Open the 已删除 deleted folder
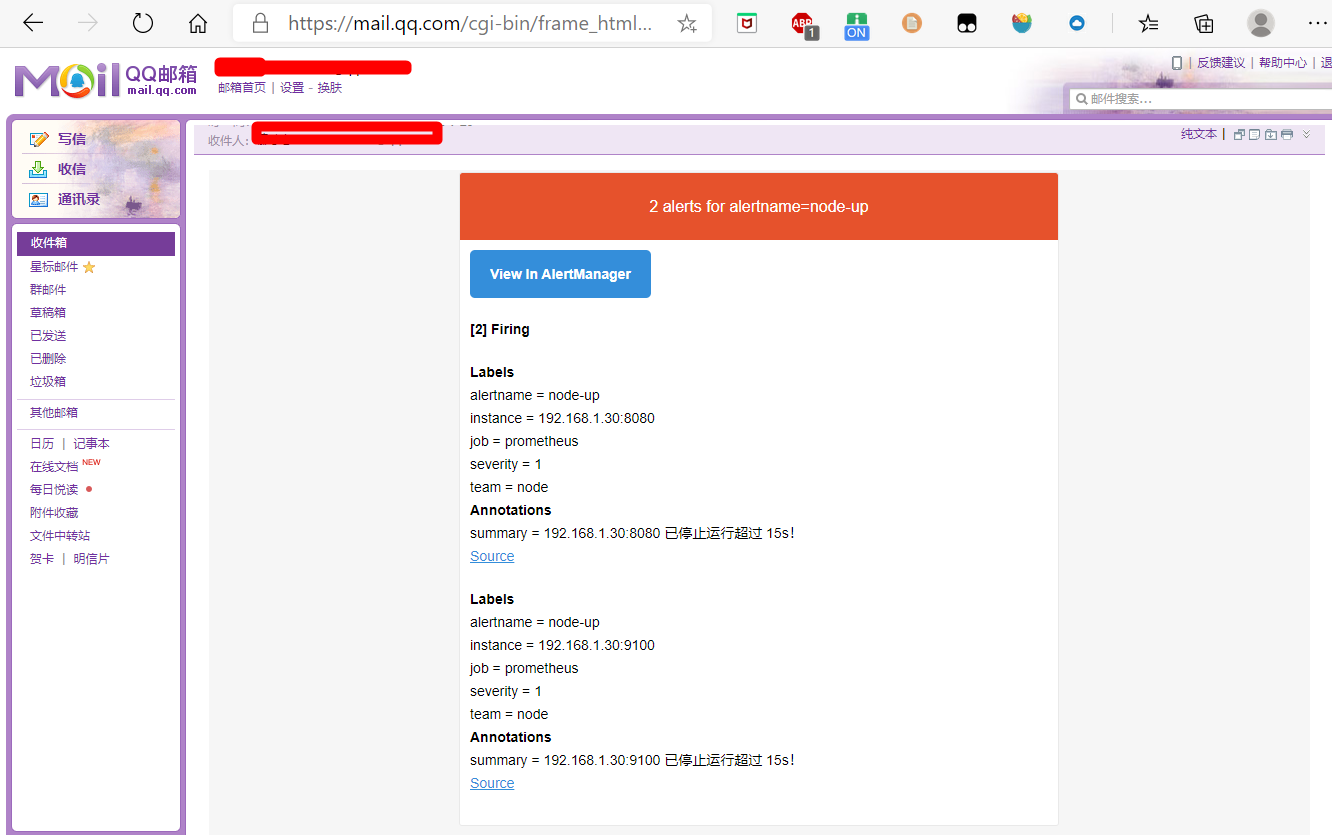The height and width of the screenshot is (835, 1332). [x=48, y=359]
